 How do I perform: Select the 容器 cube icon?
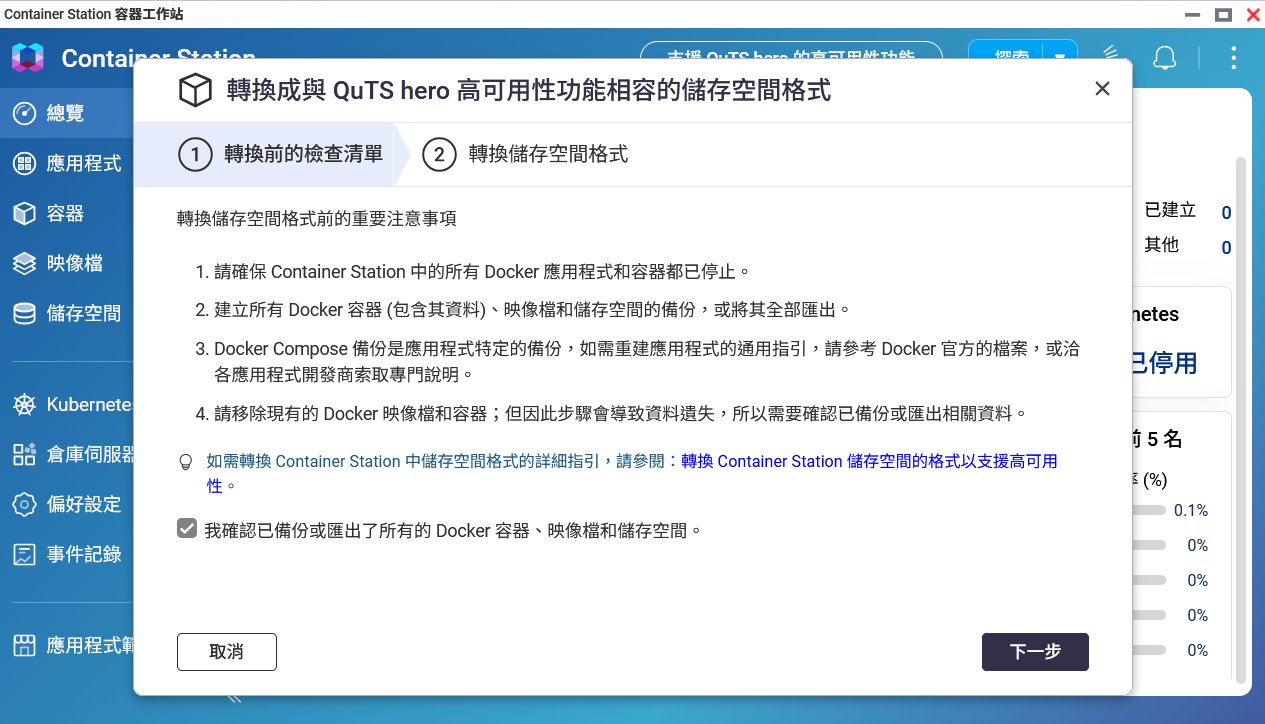click(25, 213)
